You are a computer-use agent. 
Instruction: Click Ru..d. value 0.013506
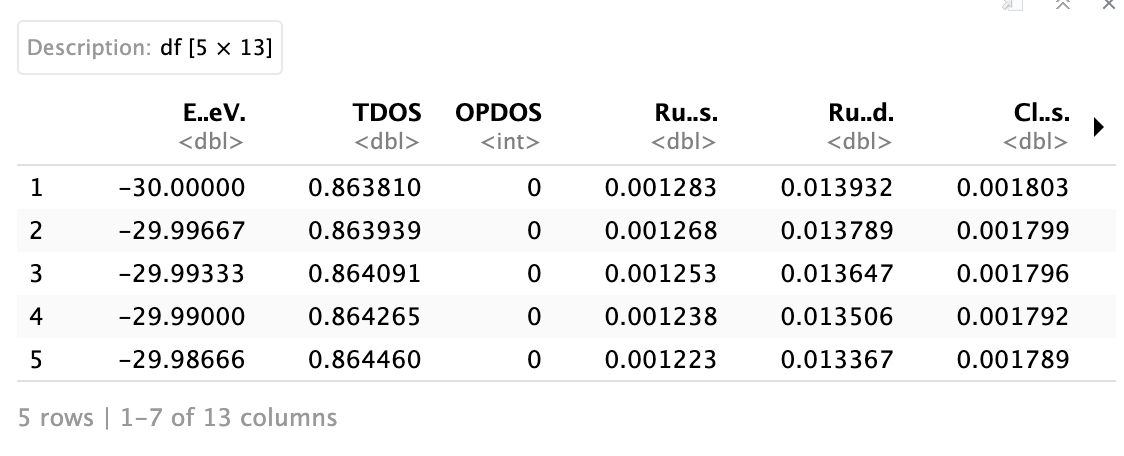pyautogui.click(x=837, y=316)
